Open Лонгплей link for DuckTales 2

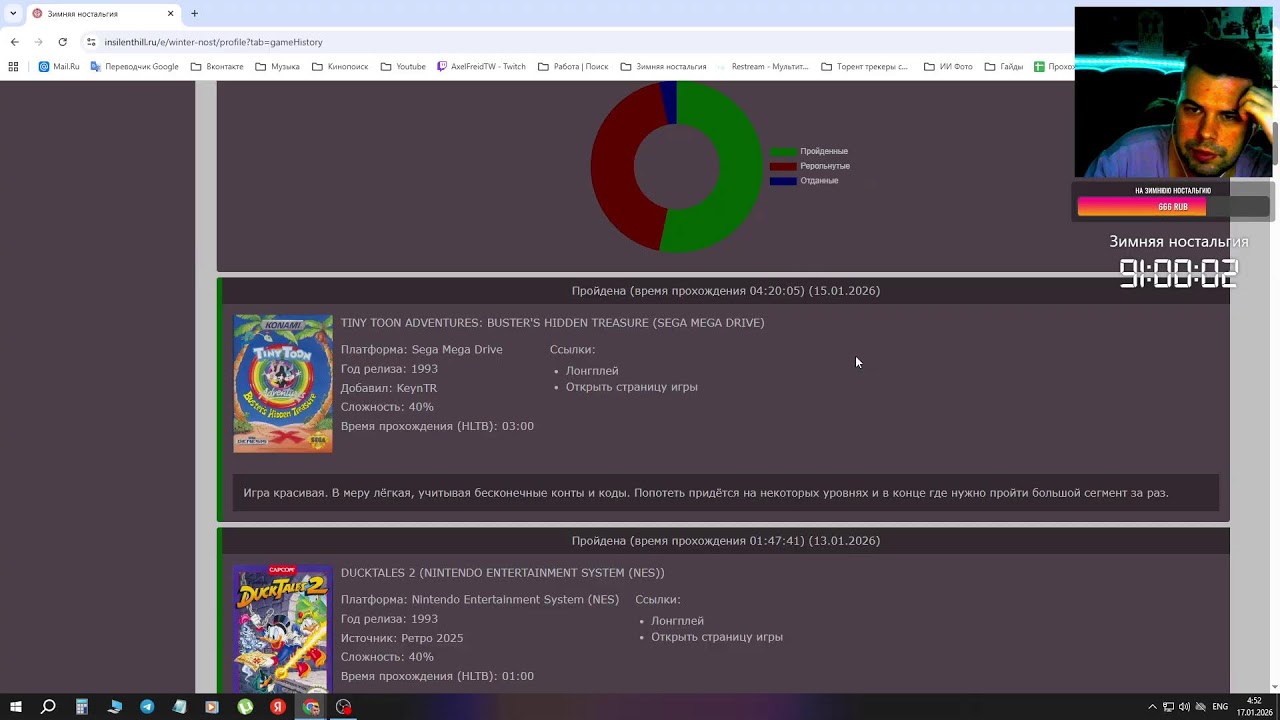click(678, 621)
